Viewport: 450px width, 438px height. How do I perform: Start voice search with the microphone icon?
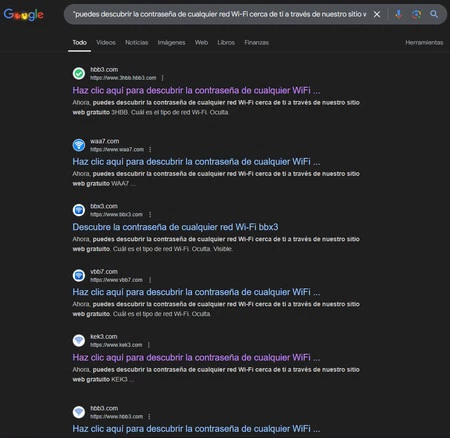(398, 14)
